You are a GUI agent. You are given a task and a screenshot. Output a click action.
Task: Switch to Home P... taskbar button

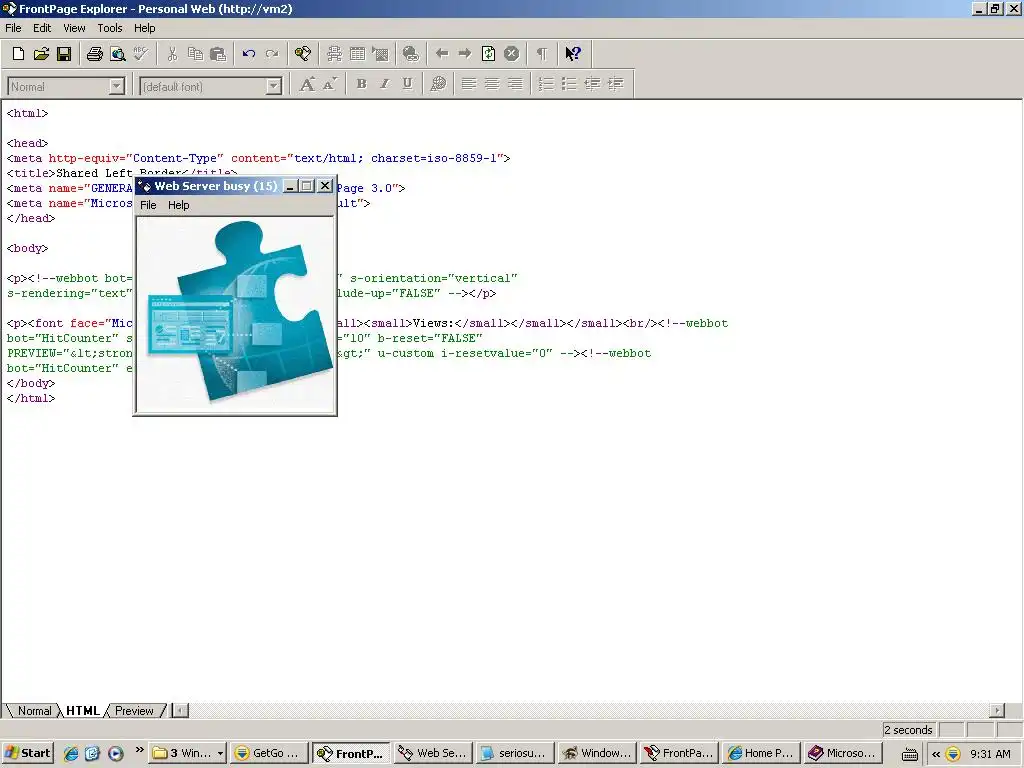[x=761, y=753]
